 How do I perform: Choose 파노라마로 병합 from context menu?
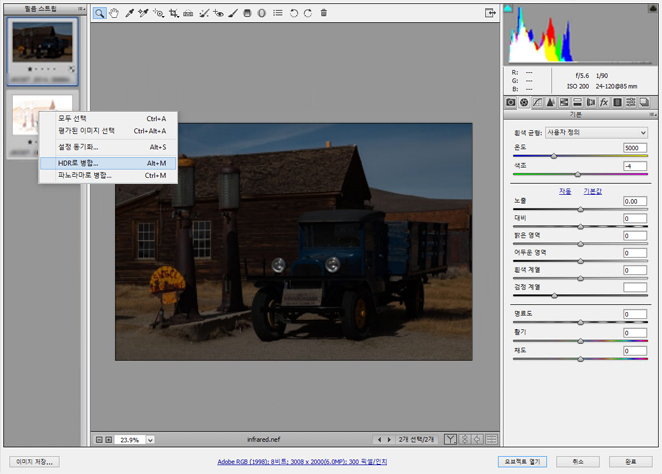[84, 175]
